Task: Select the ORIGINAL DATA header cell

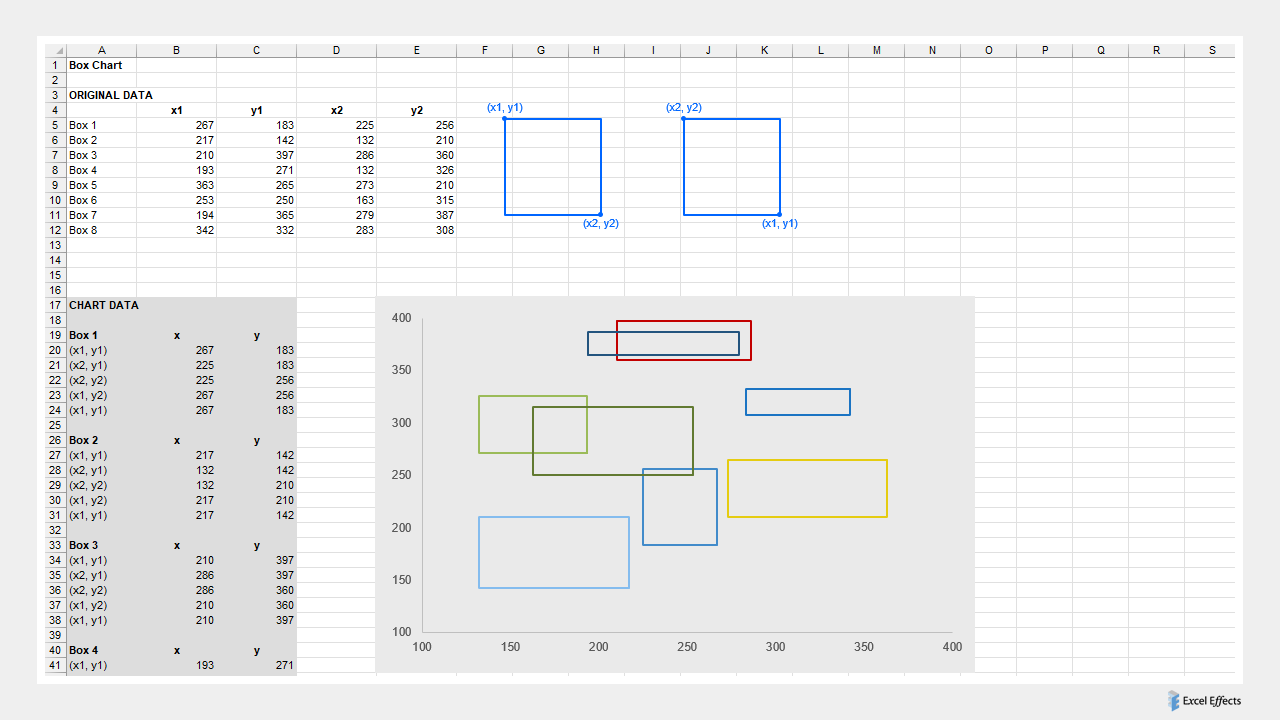Action: tap(99, 95)
